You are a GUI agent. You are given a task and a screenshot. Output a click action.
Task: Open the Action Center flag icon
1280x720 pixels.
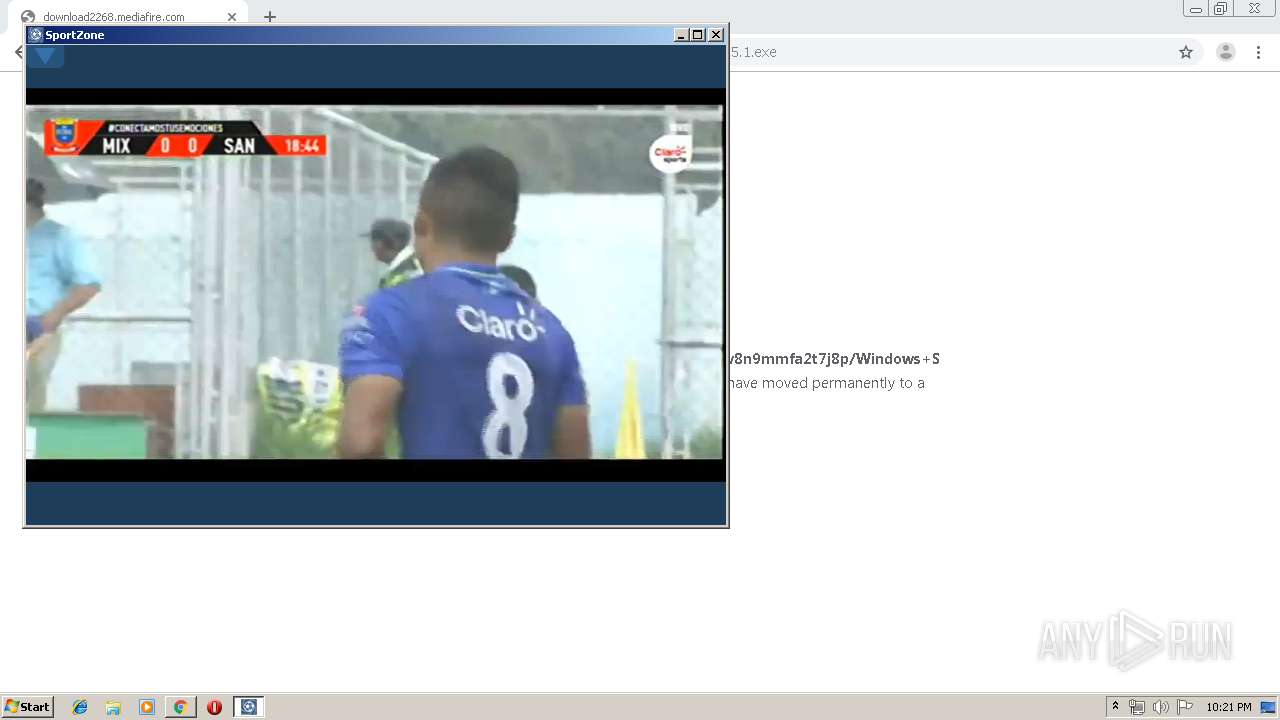pos(1185,707)
